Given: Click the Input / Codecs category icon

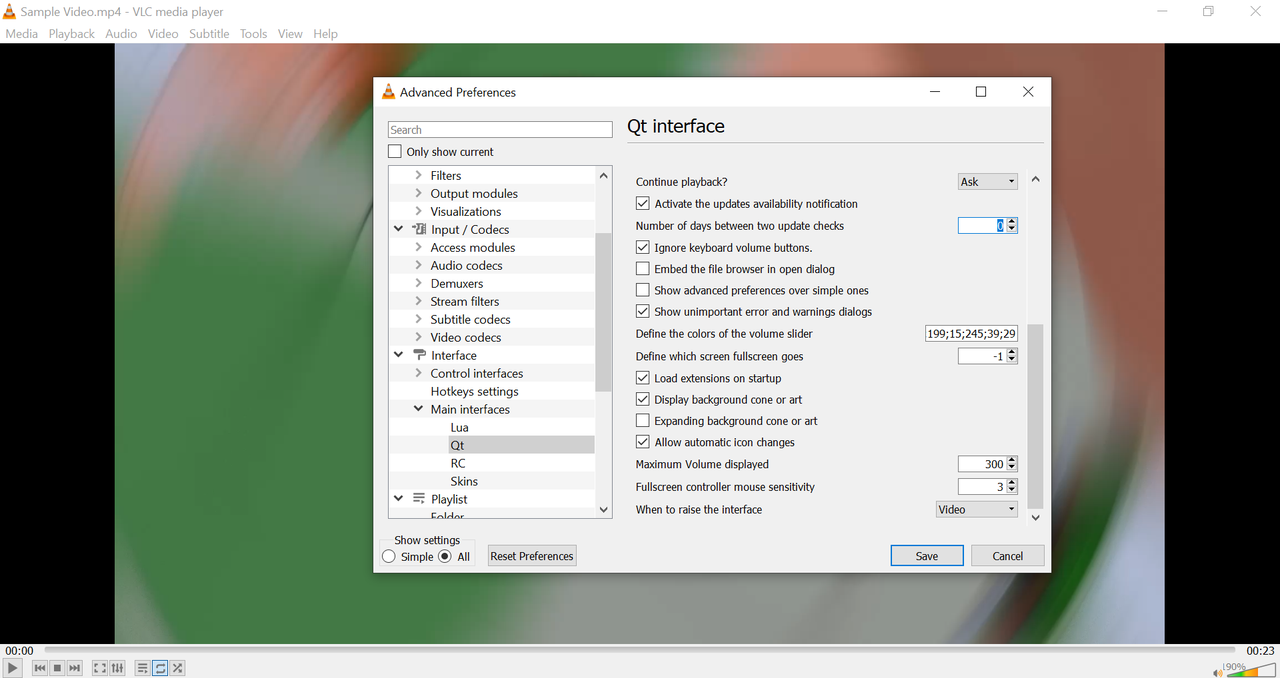Looking at the screenshot, I should pos(419,229).
